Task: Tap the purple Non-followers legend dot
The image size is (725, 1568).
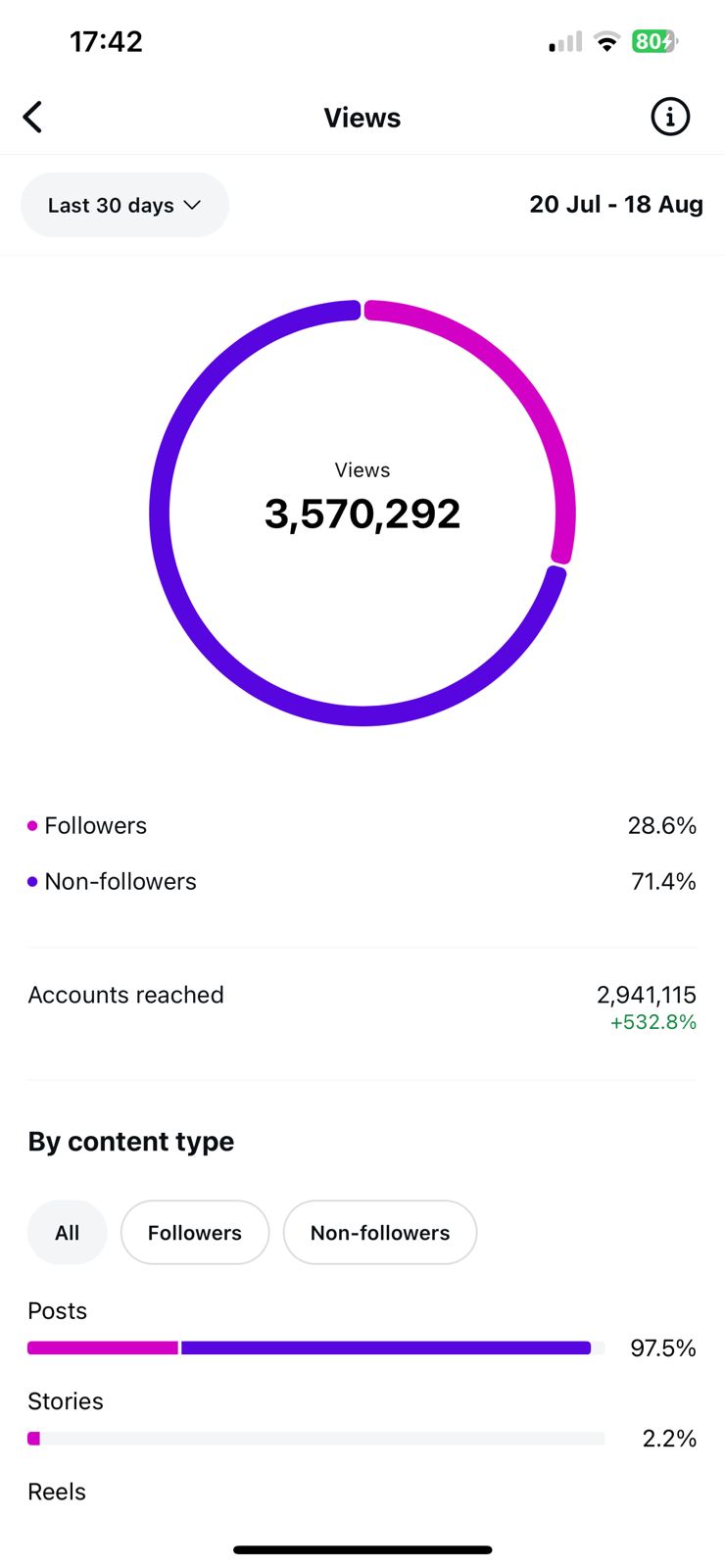Action: tap(32, 882)
